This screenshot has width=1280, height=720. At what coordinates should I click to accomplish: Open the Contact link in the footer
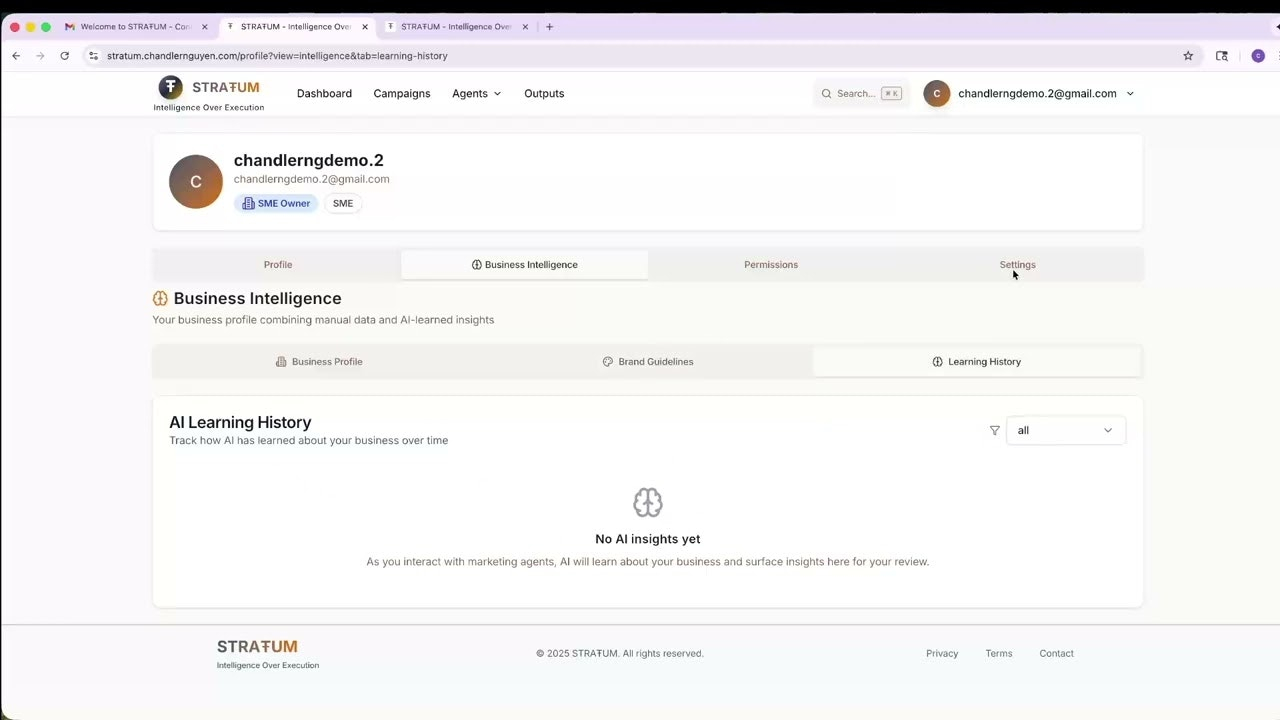pyautogui.click(x=1056, y=653)
